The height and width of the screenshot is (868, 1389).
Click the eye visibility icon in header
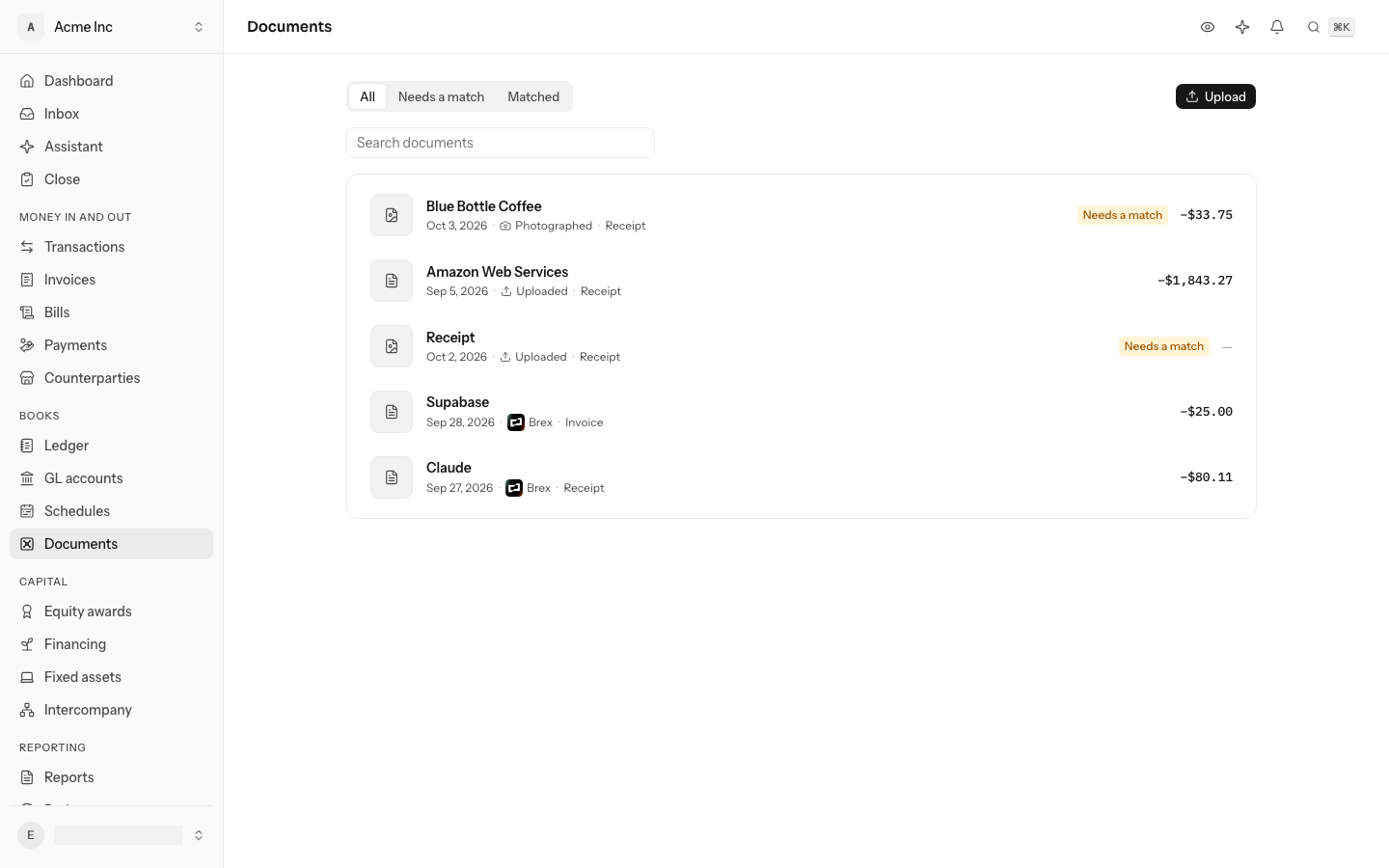click(1208, 27)
